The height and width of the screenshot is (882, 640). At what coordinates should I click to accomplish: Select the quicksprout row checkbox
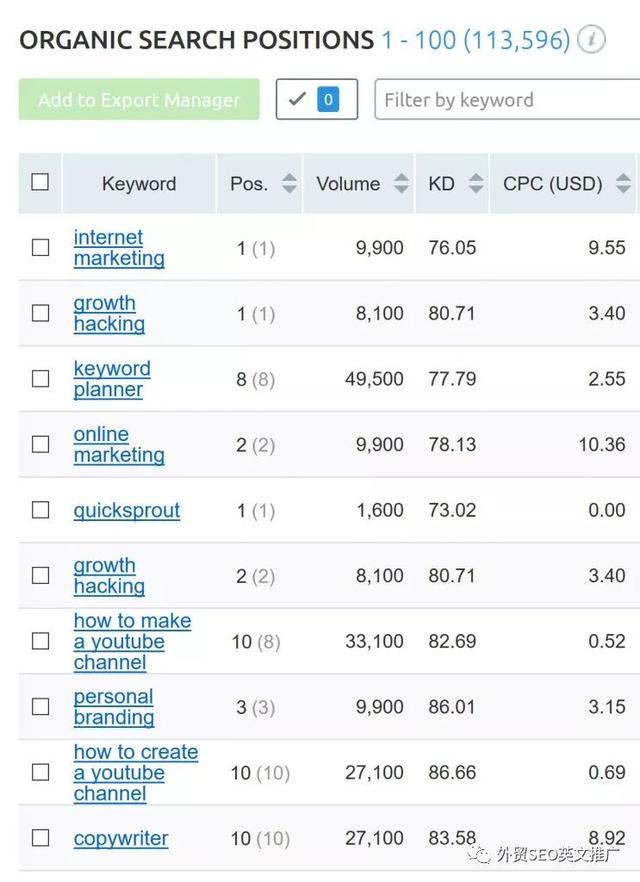point(40,510)
